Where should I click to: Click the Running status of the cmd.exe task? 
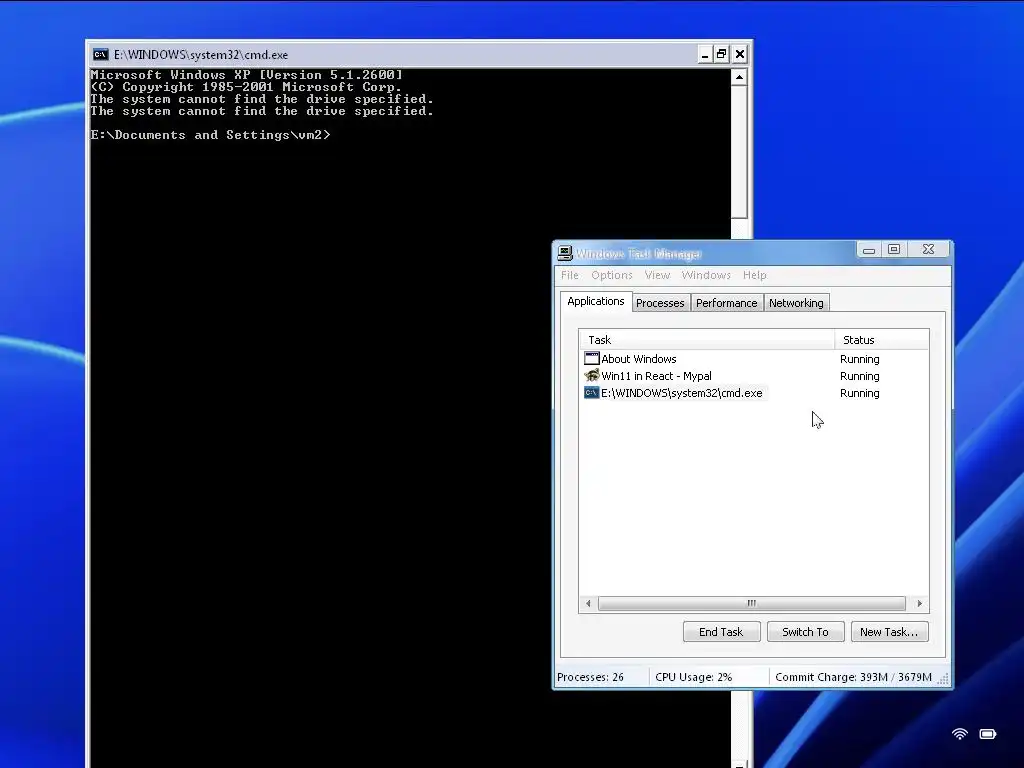point(859,393)
